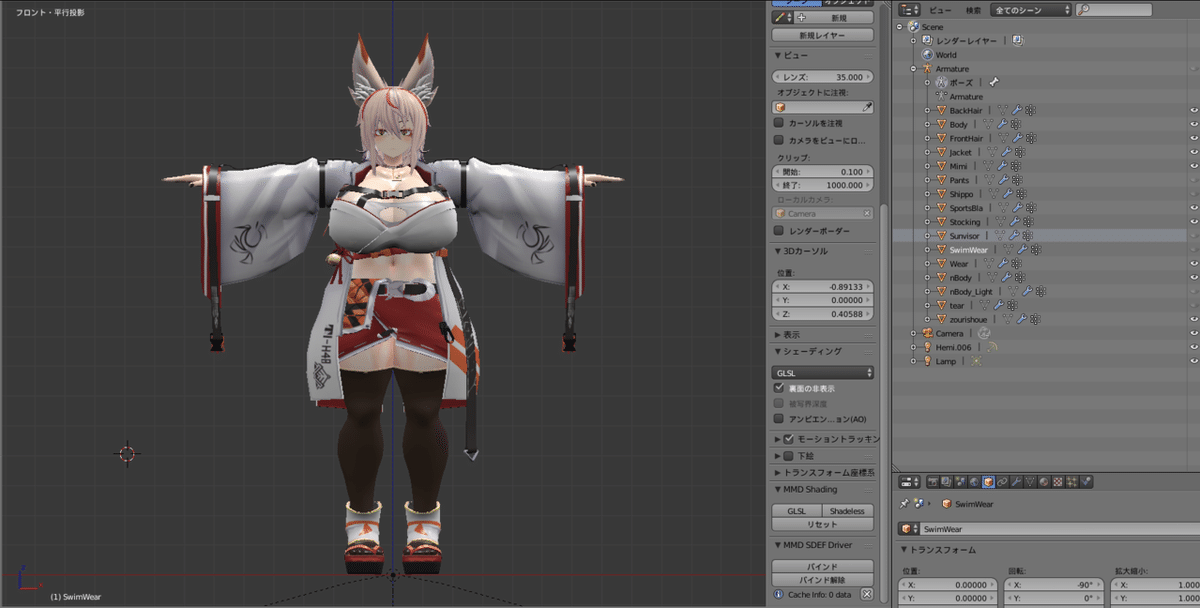Open the Particles properties tab icon
The height and width of the screenshot is (608, 1200).
[1072, 482]
